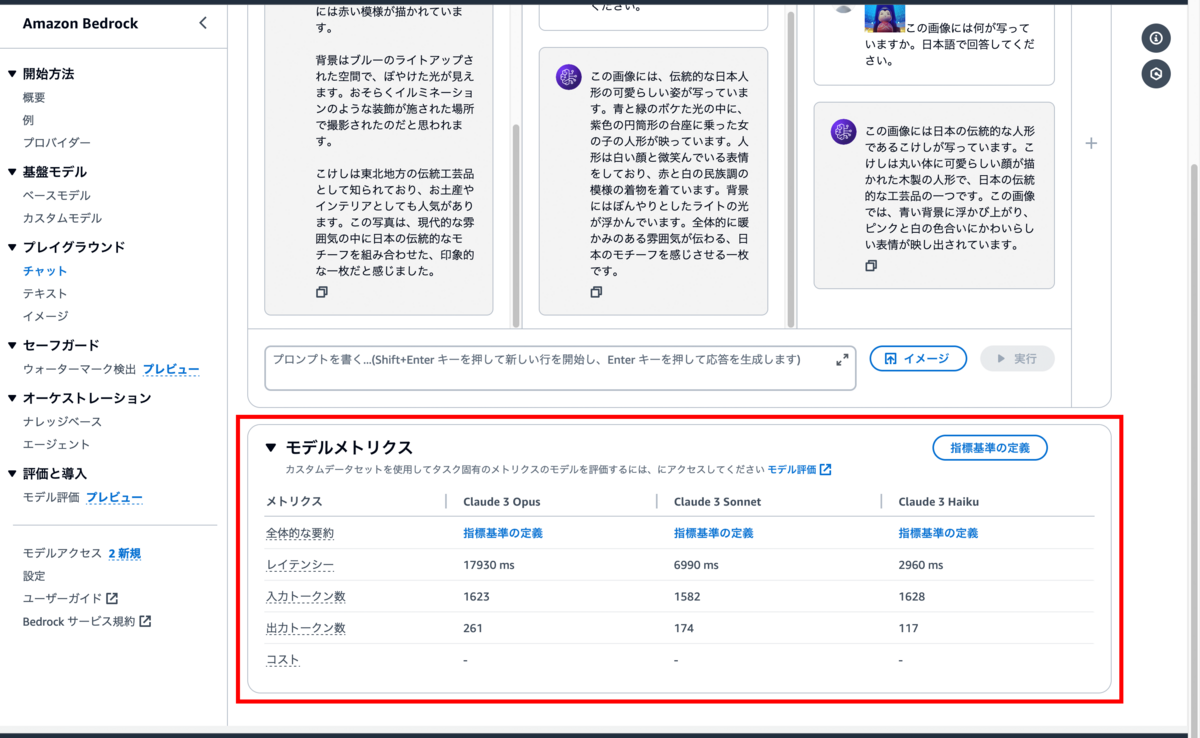This screenshot has height=738, width=1200.
Task: Click external link icon next to Bedrock サービス規約
Action: (x=145, y=621)
